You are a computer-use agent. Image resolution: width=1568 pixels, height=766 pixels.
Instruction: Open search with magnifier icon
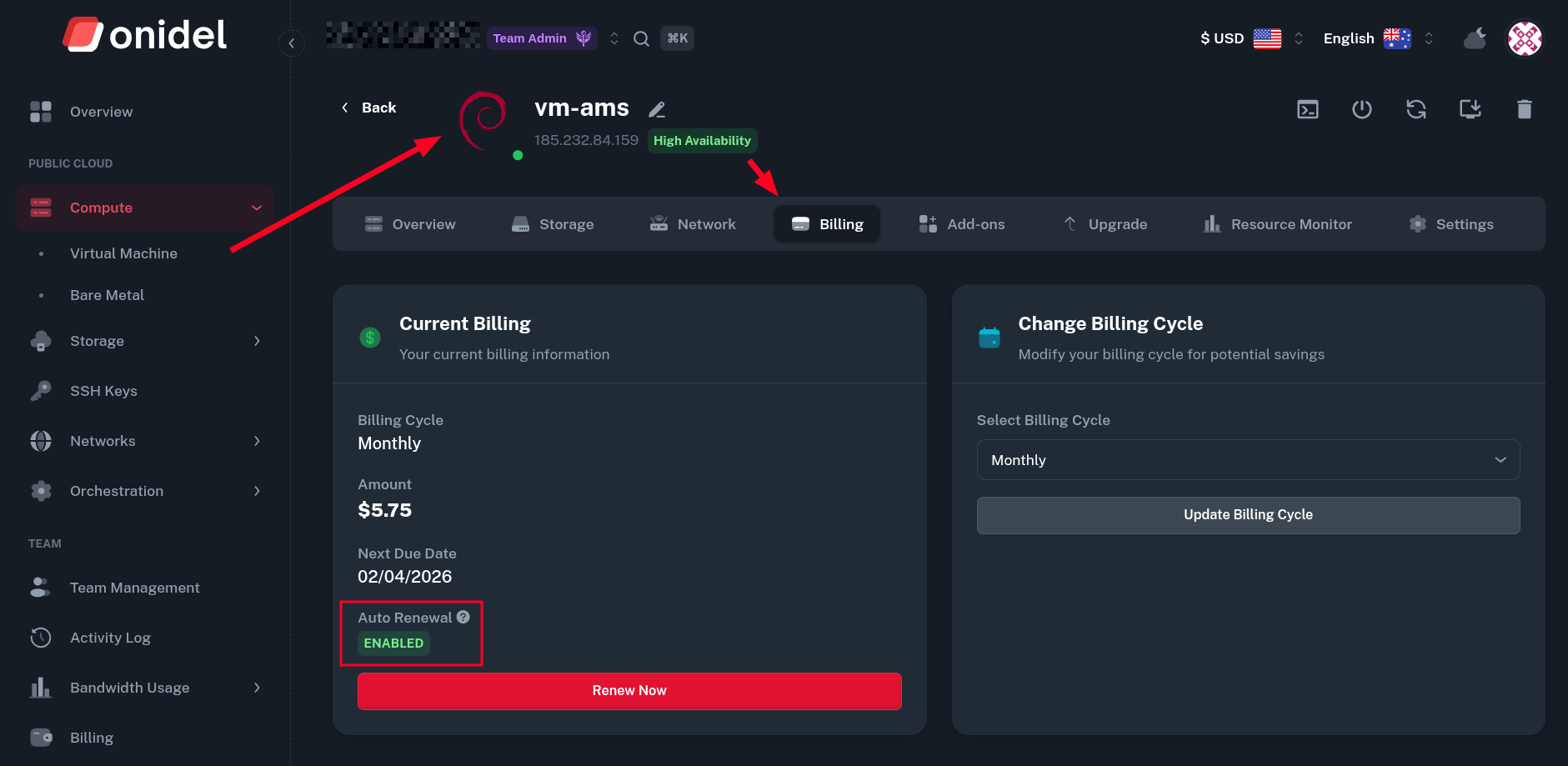click(x=641, y=38)
